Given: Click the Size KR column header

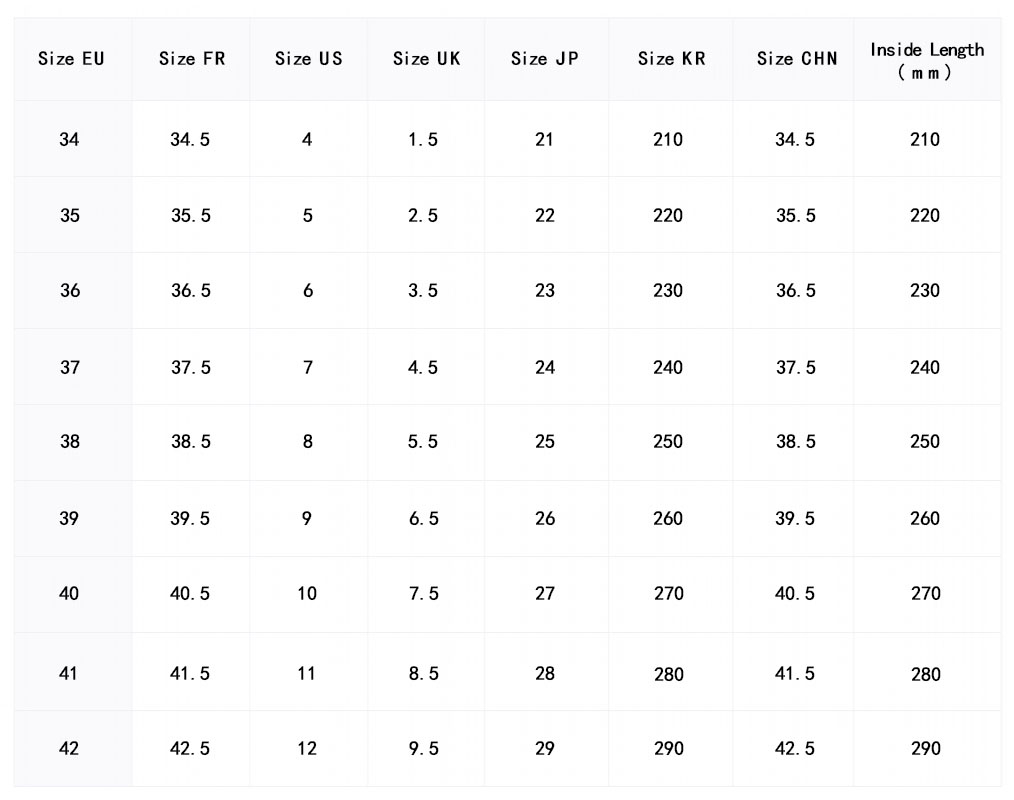Looking at the screenshot, I should pyautogui.click(x=671, y=59).
